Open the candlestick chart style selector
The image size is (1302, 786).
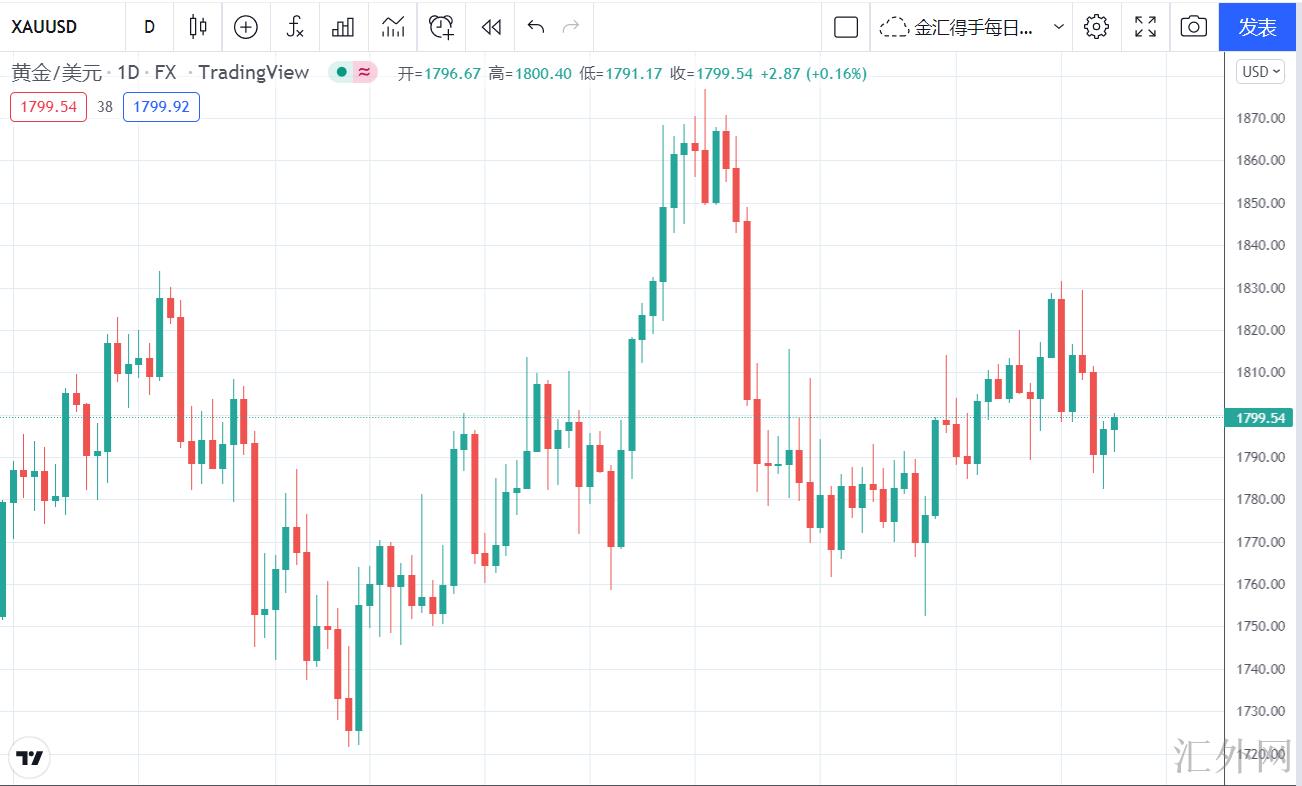[x=198, y=27]
